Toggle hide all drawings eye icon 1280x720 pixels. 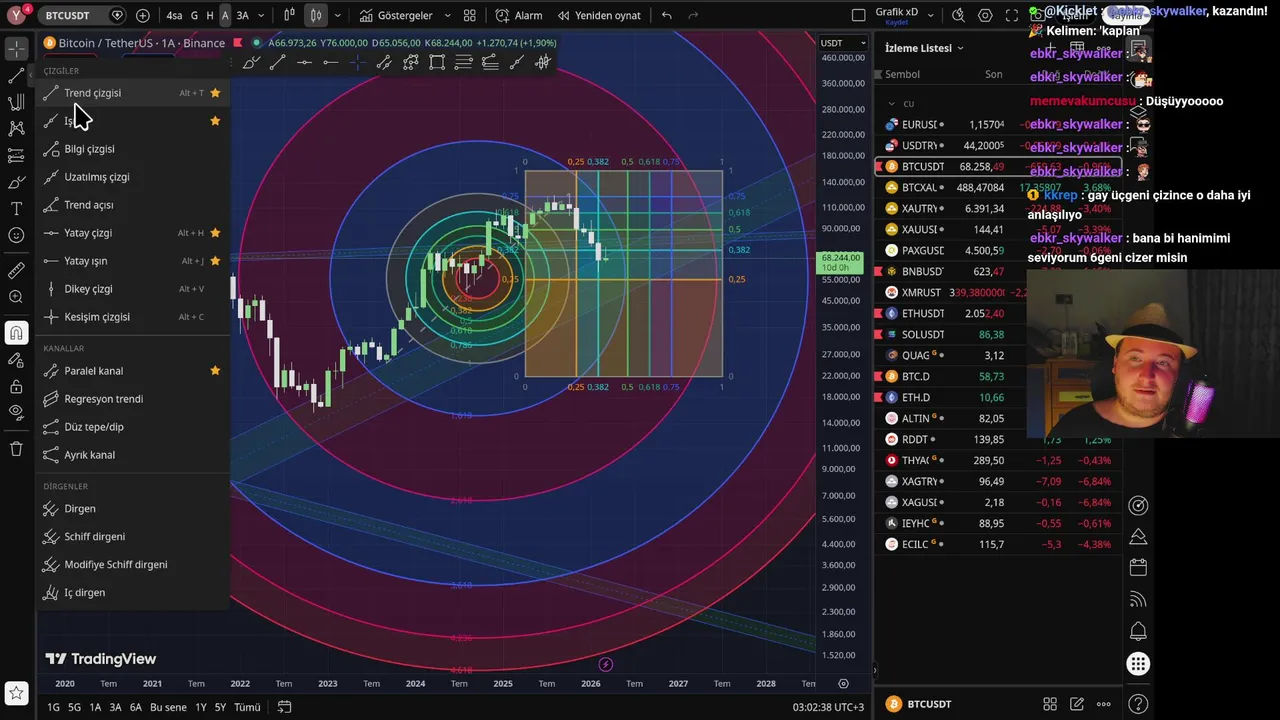[16, 412]
